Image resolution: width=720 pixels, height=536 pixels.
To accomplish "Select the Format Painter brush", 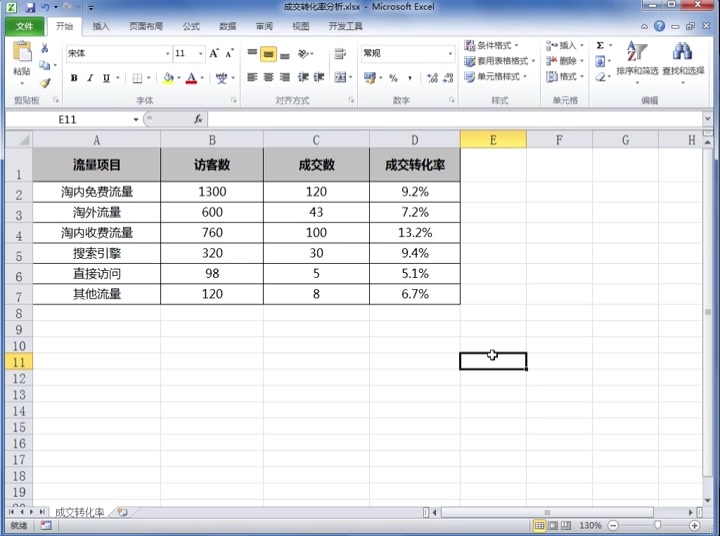I will click(45, 83).
